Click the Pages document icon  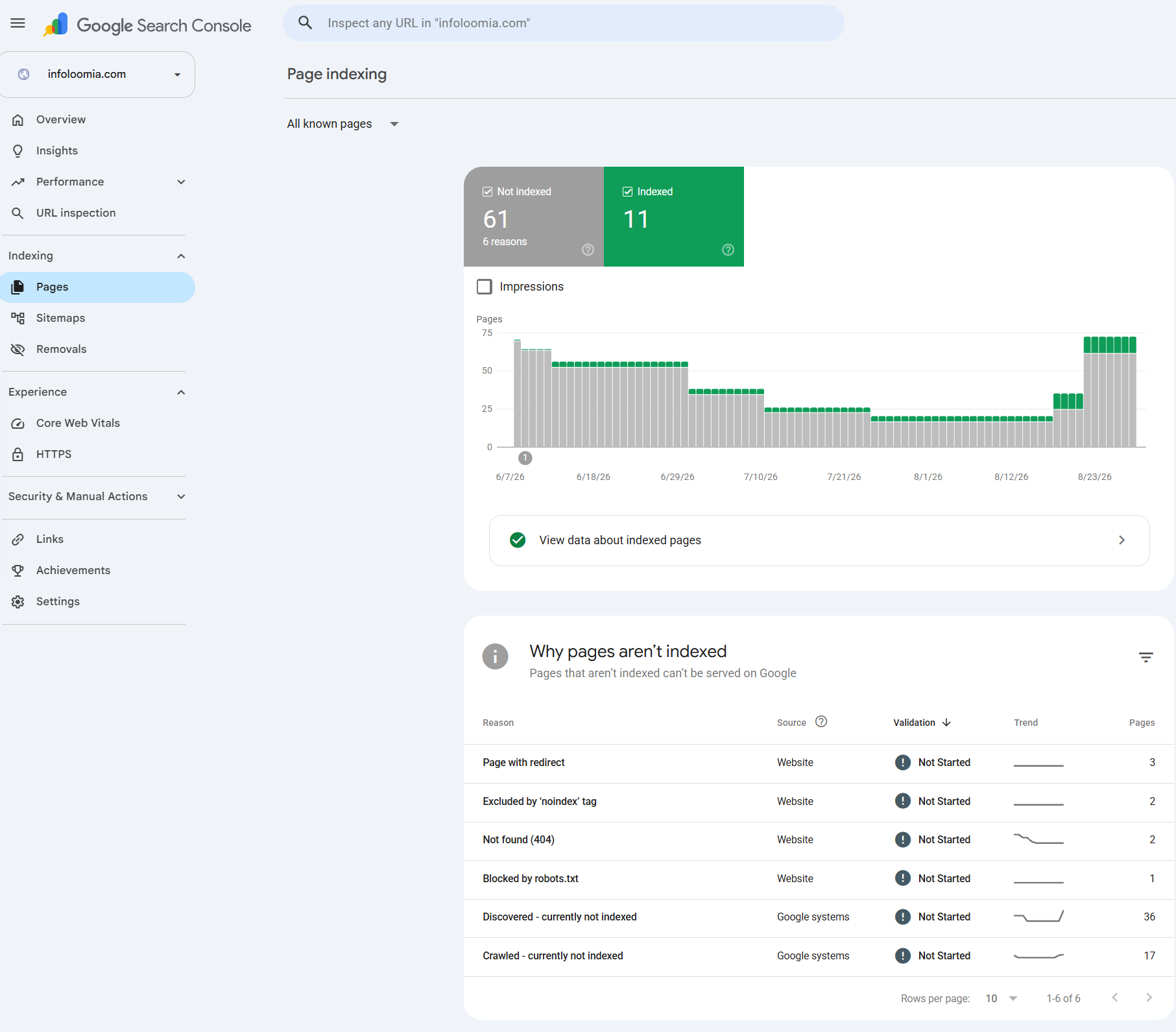tap(18, 287)
